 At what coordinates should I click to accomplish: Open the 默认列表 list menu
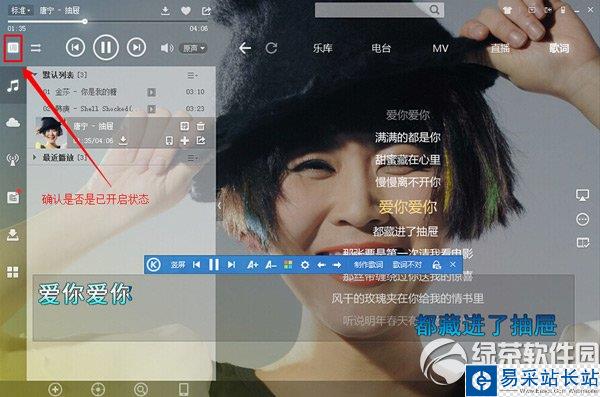click(x=192, y=75)
